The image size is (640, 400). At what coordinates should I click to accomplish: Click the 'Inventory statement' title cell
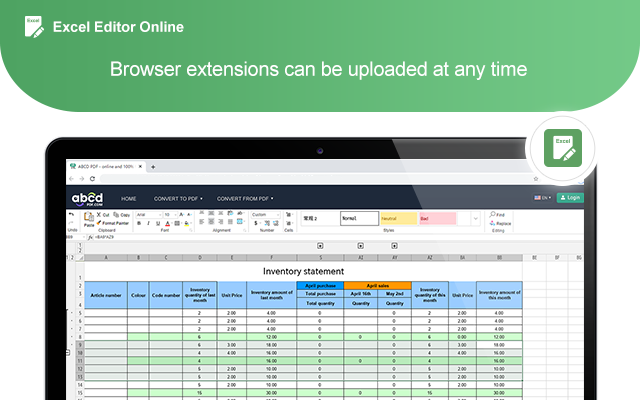(303, 271)
